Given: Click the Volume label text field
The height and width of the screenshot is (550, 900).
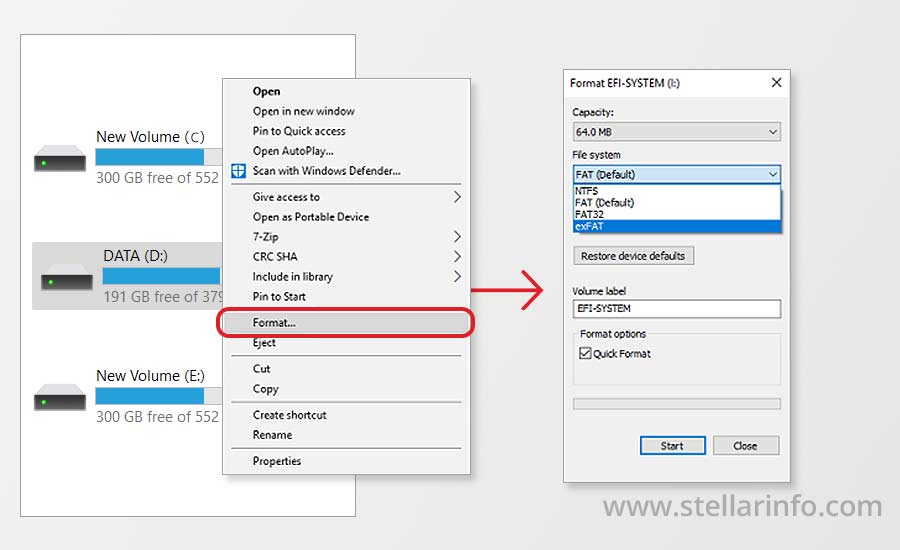Looking at the screenshot, I should tap(676, 309).
